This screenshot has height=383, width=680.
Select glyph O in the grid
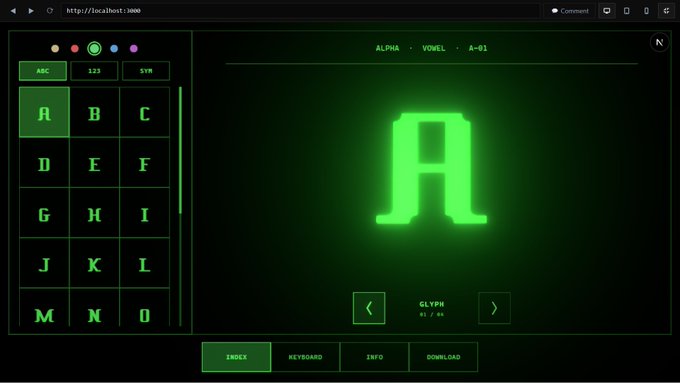point(145,308)
